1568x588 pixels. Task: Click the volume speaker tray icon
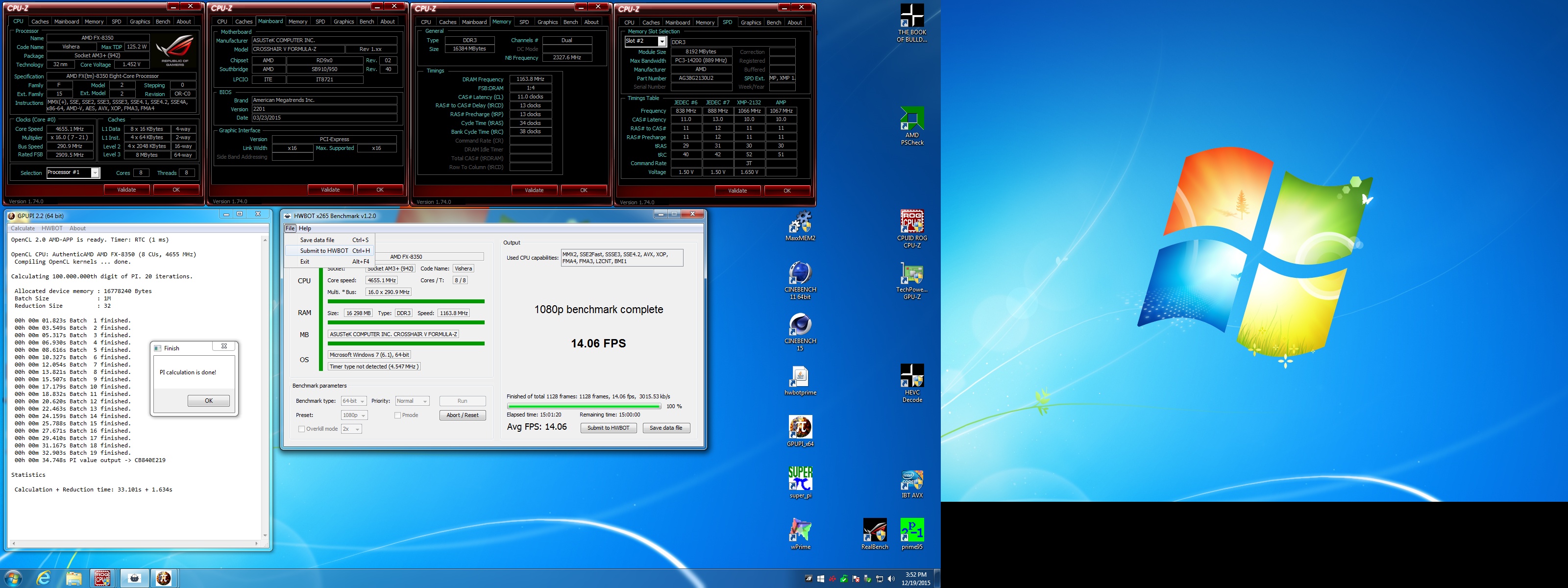[891, 579]
